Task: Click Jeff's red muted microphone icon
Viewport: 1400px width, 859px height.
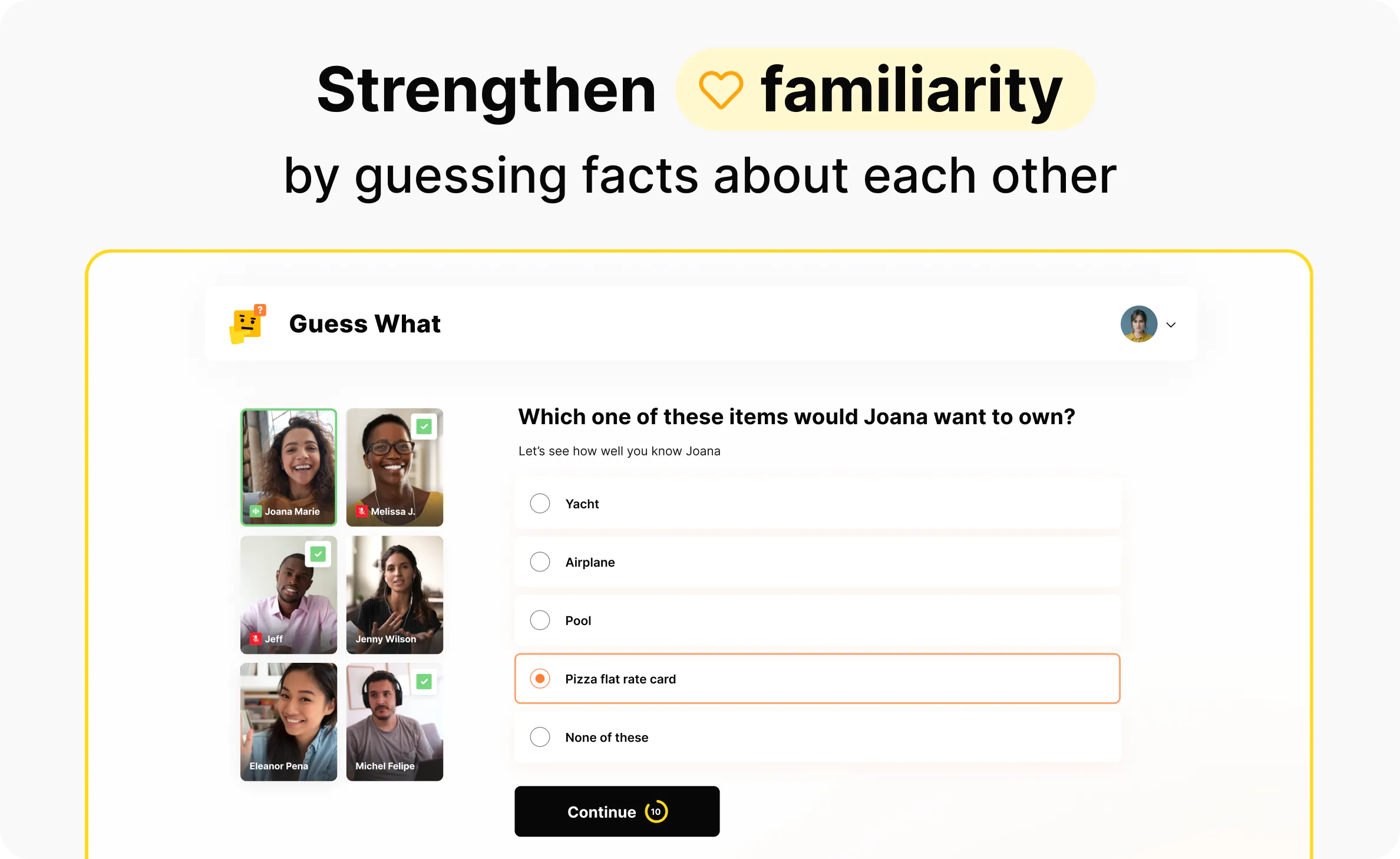Action: pos(256,639)
